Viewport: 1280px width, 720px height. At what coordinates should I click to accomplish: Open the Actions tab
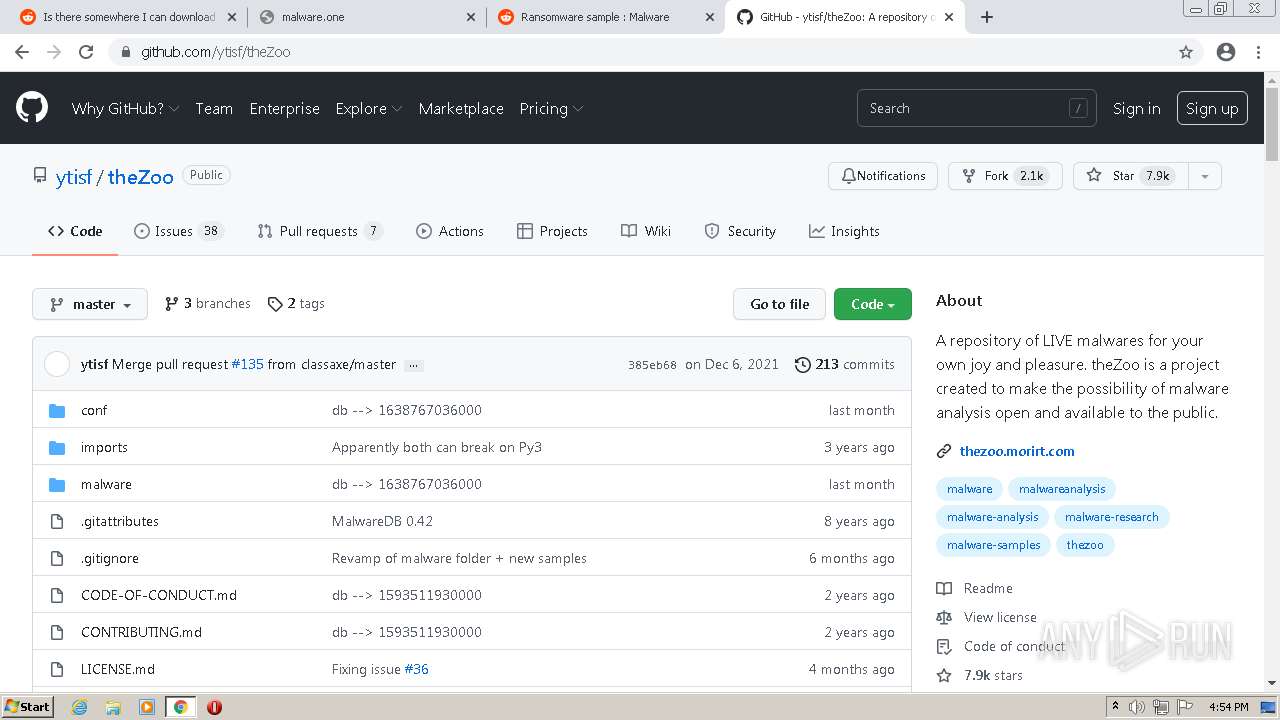450,231
